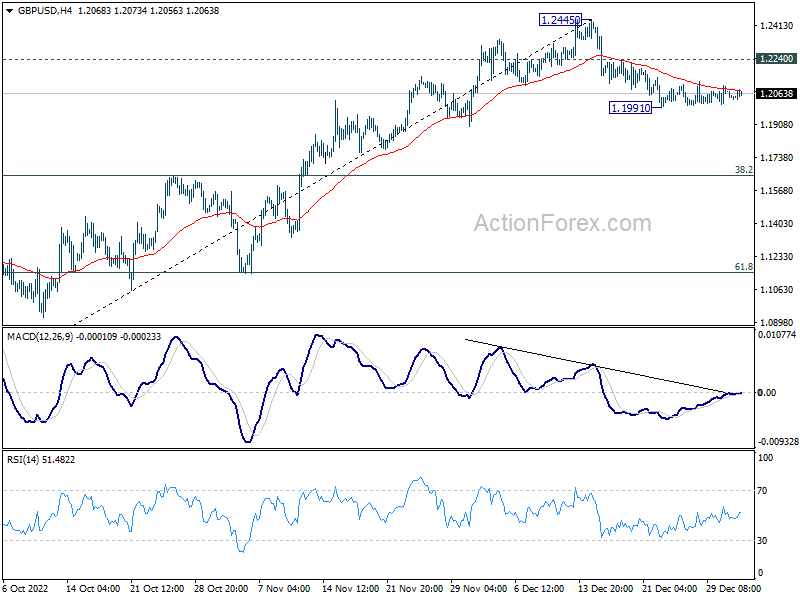Click the 1.15680 price scale value
The height and width of the screenshot is (600, 800).
(x=777, y=191)
